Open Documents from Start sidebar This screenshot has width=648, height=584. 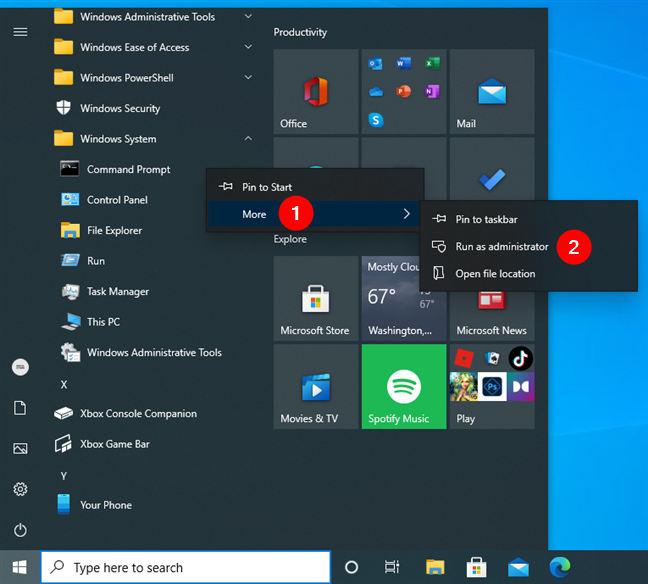pos(20,408)
